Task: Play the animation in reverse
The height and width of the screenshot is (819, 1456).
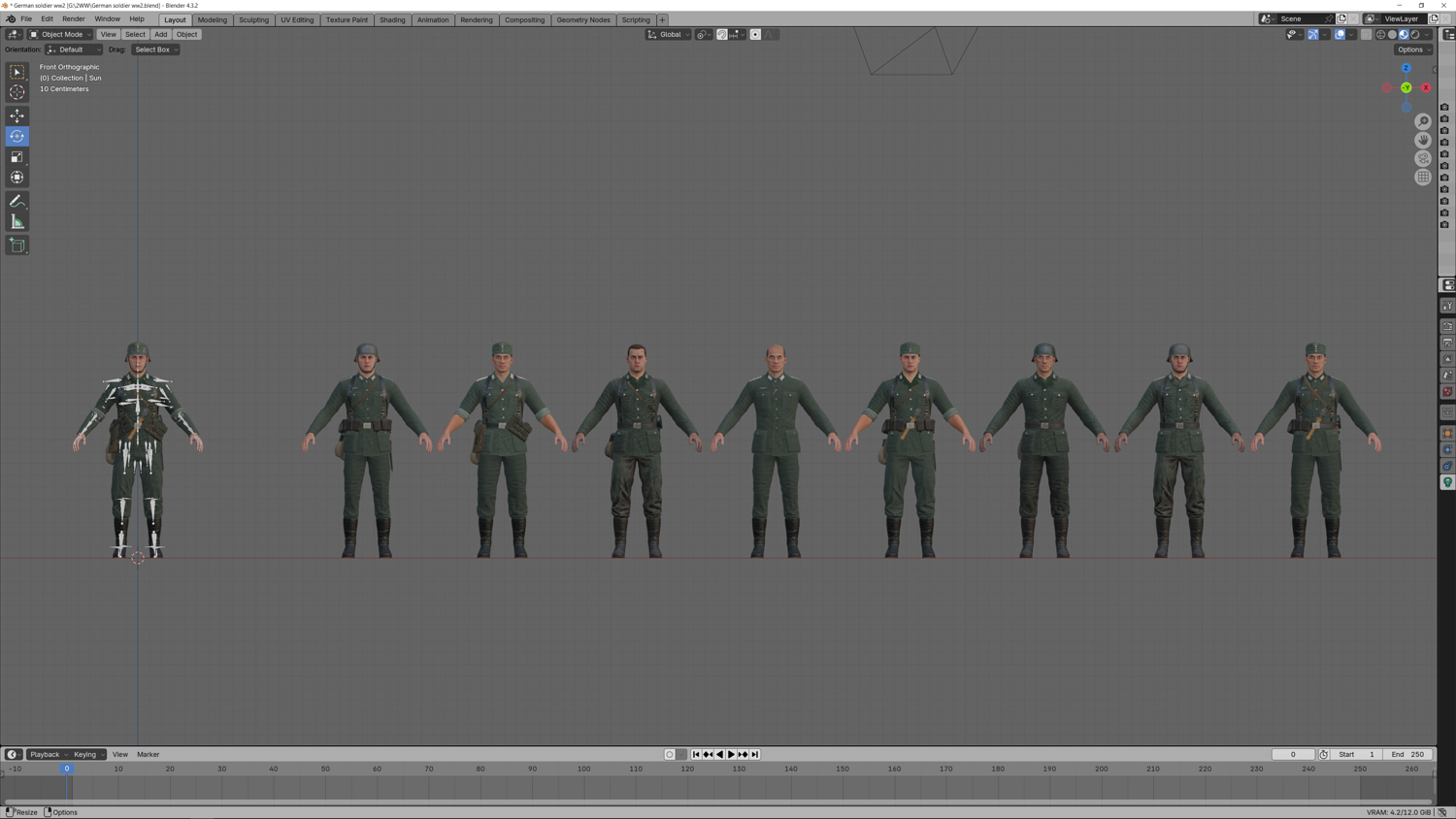Action: (x=719, y=754)
